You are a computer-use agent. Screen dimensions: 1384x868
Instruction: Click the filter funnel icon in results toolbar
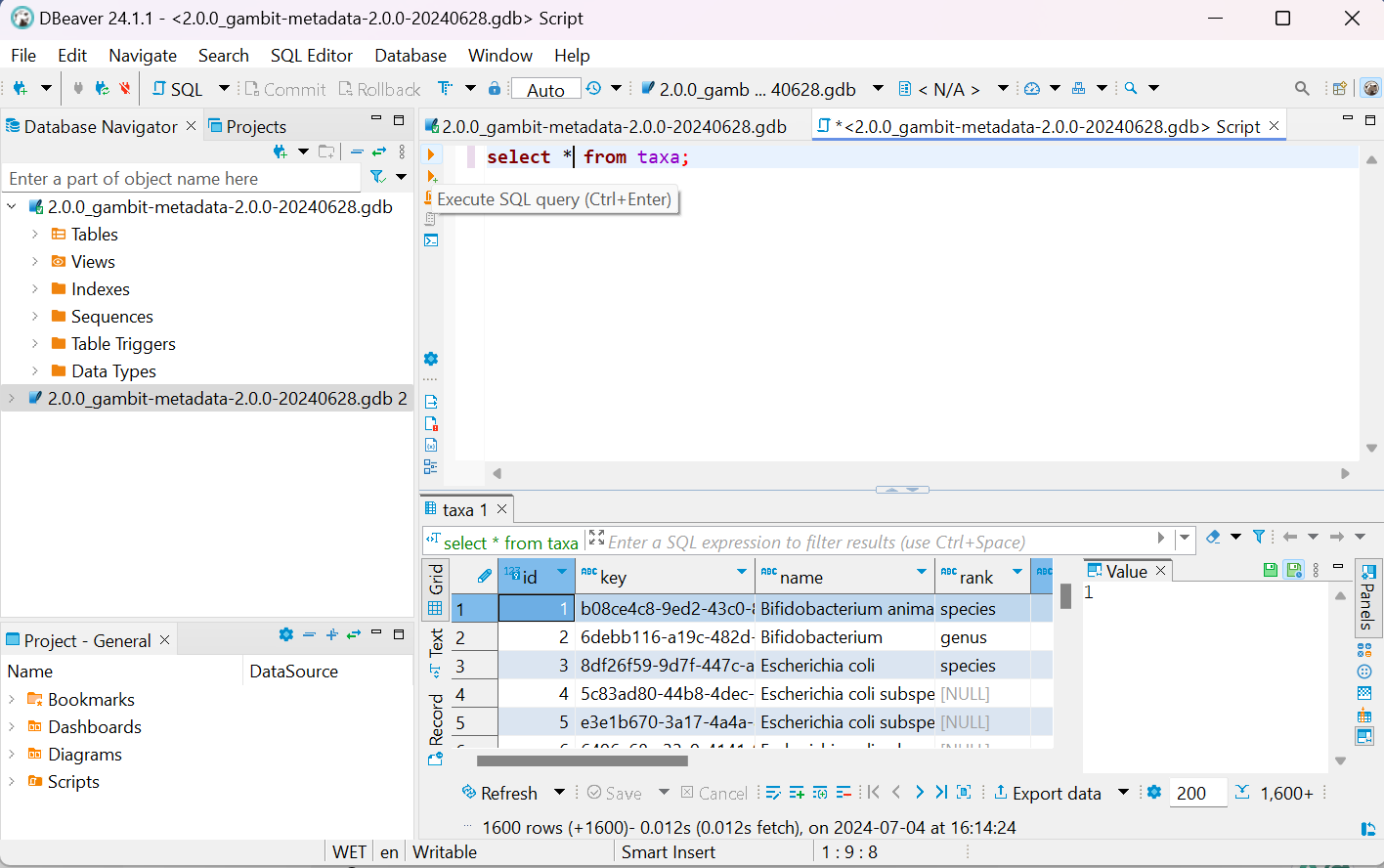[x=1259, y=537]
